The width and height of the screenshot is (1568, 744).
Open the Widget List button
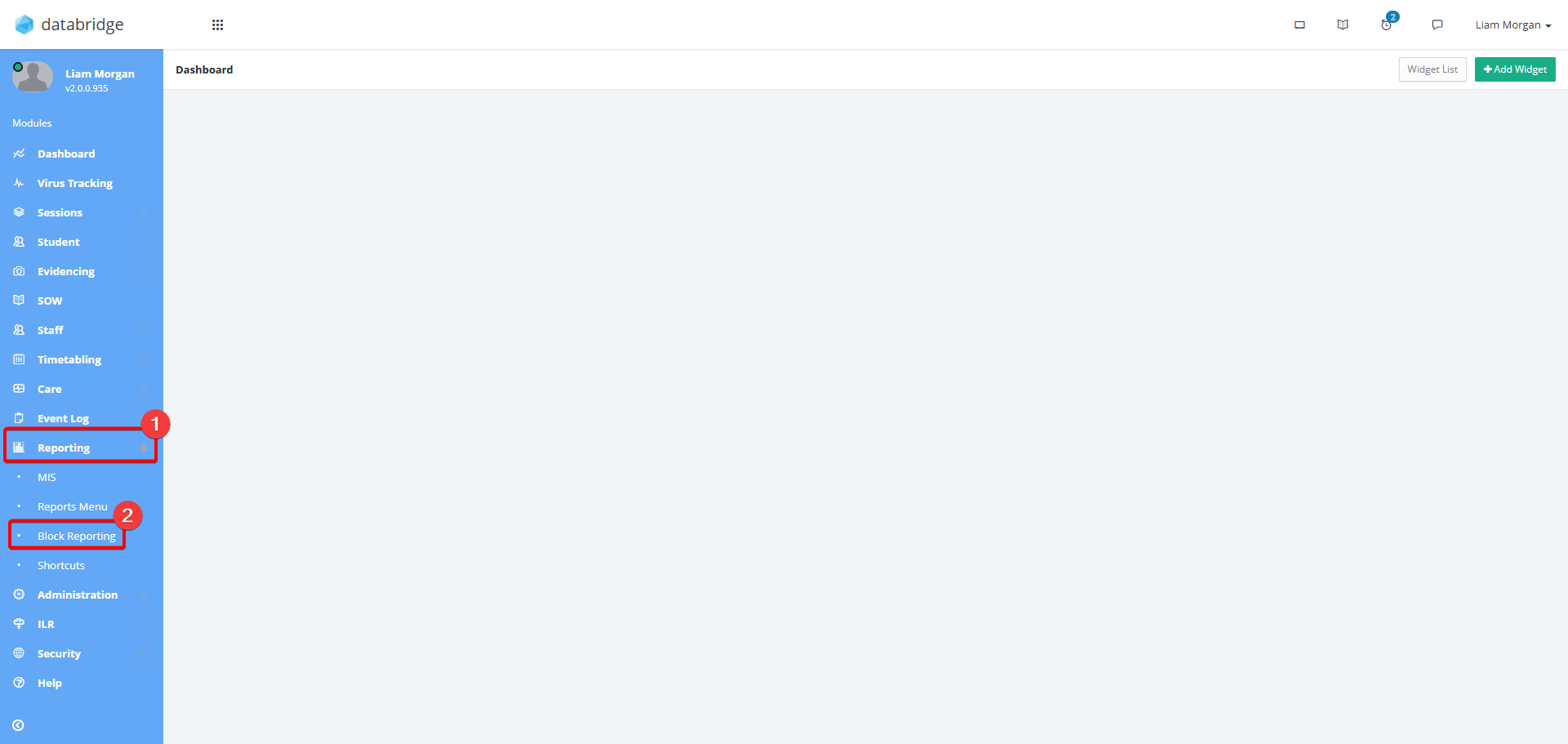1432,69
